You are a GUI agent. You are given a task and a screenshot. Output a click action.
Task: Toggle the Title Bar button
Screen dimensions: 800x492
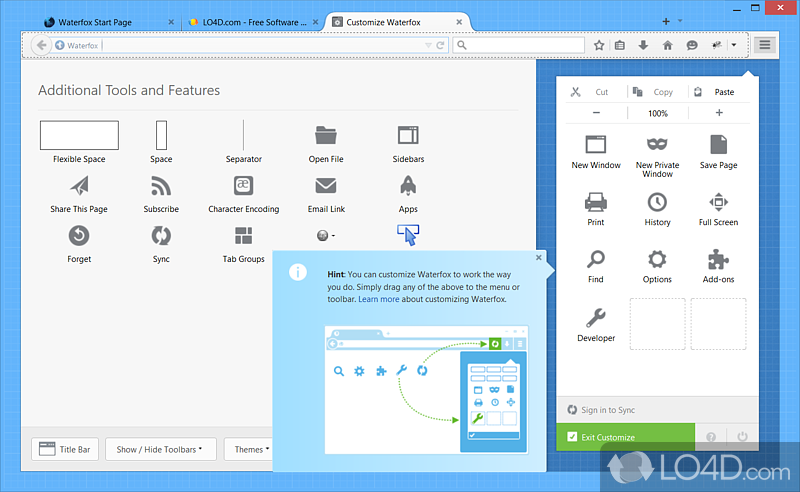coord(65,450)
